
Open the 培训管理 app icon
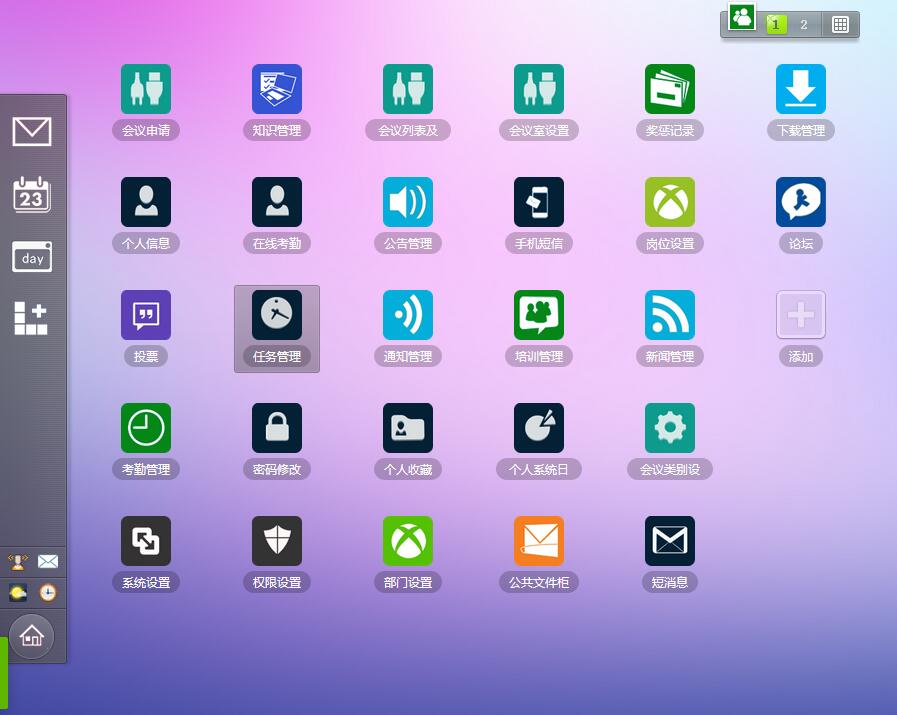[539, 315]
